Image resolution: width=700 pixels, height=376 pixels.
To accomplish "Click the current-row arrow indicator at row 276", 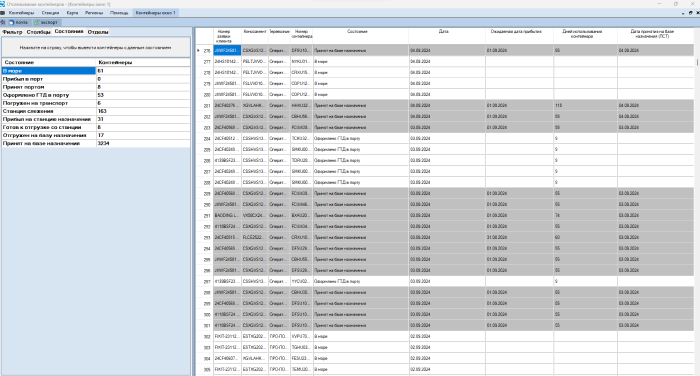I will tap(198, 50).
